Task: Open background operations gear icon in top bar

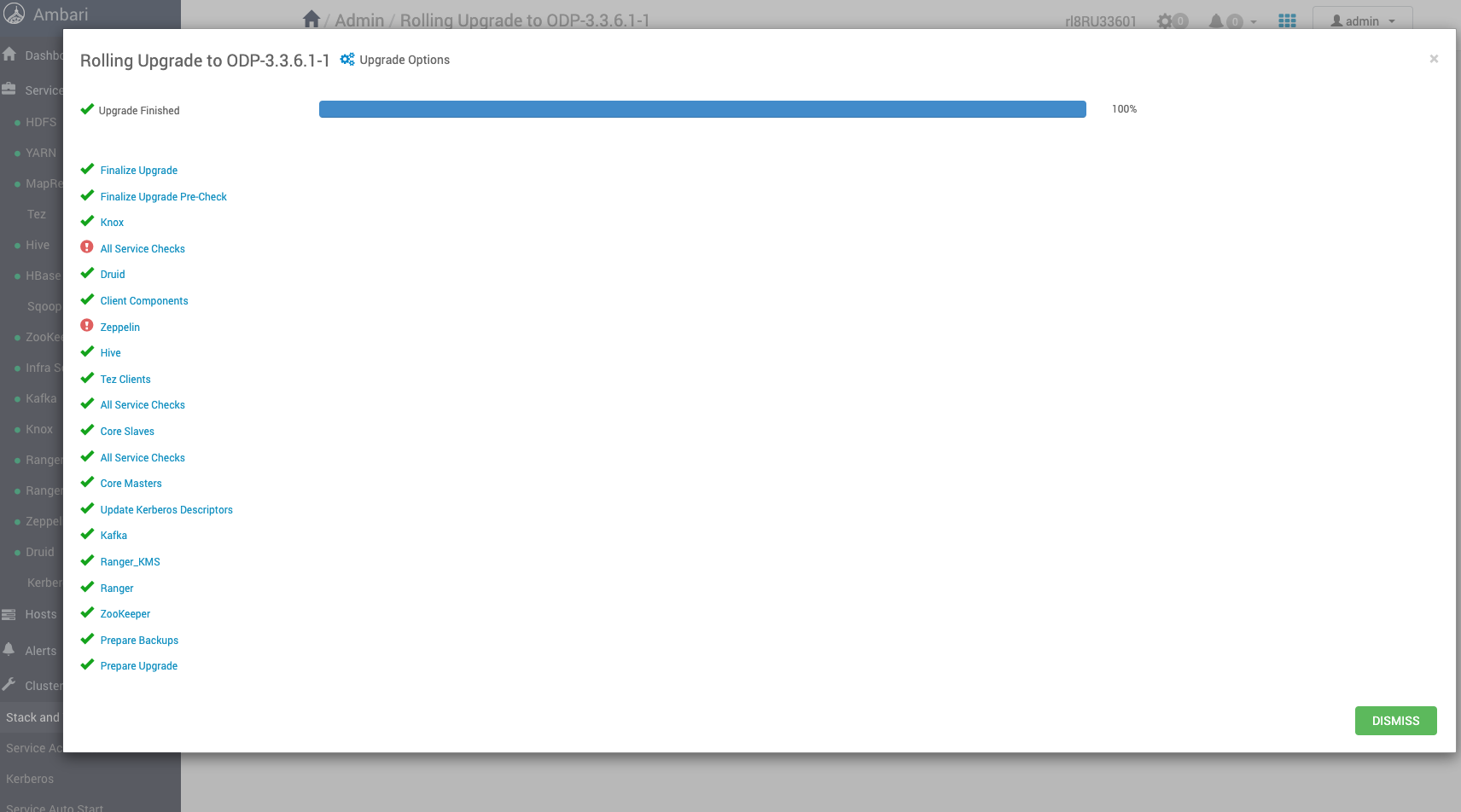Action: pos(1165,21)
